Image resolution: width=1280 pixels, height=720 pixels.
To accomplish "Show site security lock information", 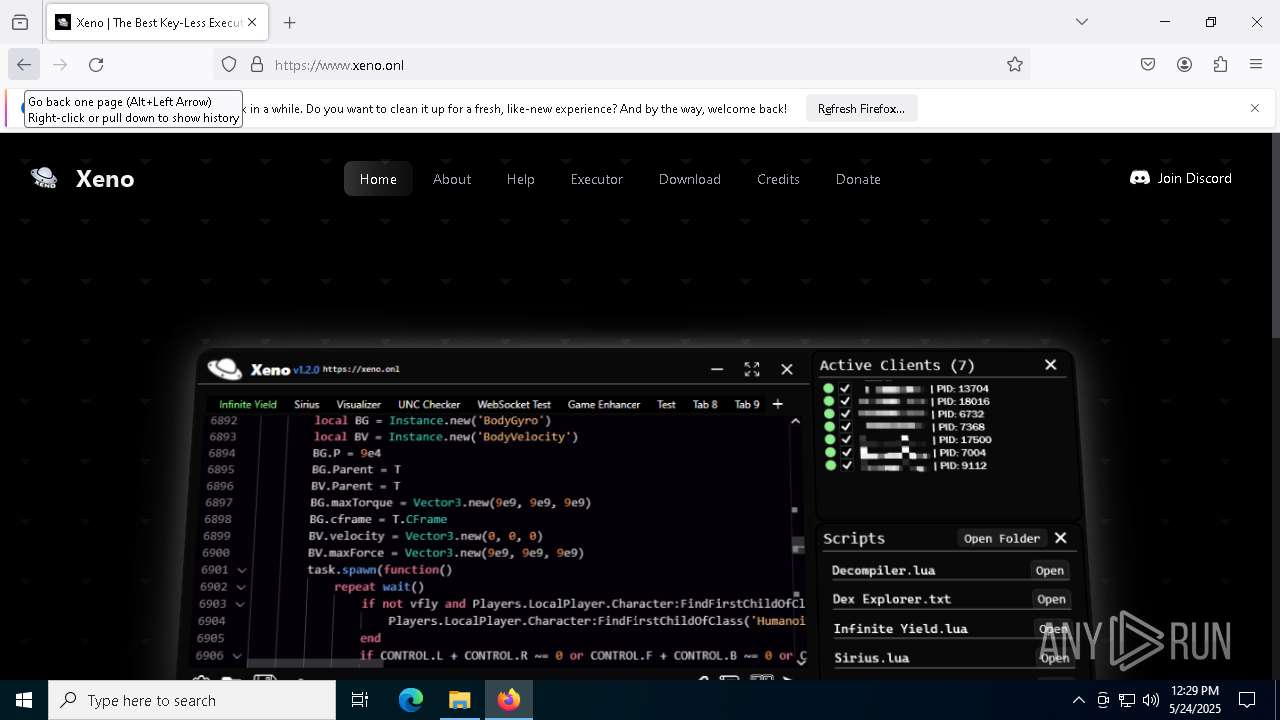I will pyautogui.click(x=257, y=65).
